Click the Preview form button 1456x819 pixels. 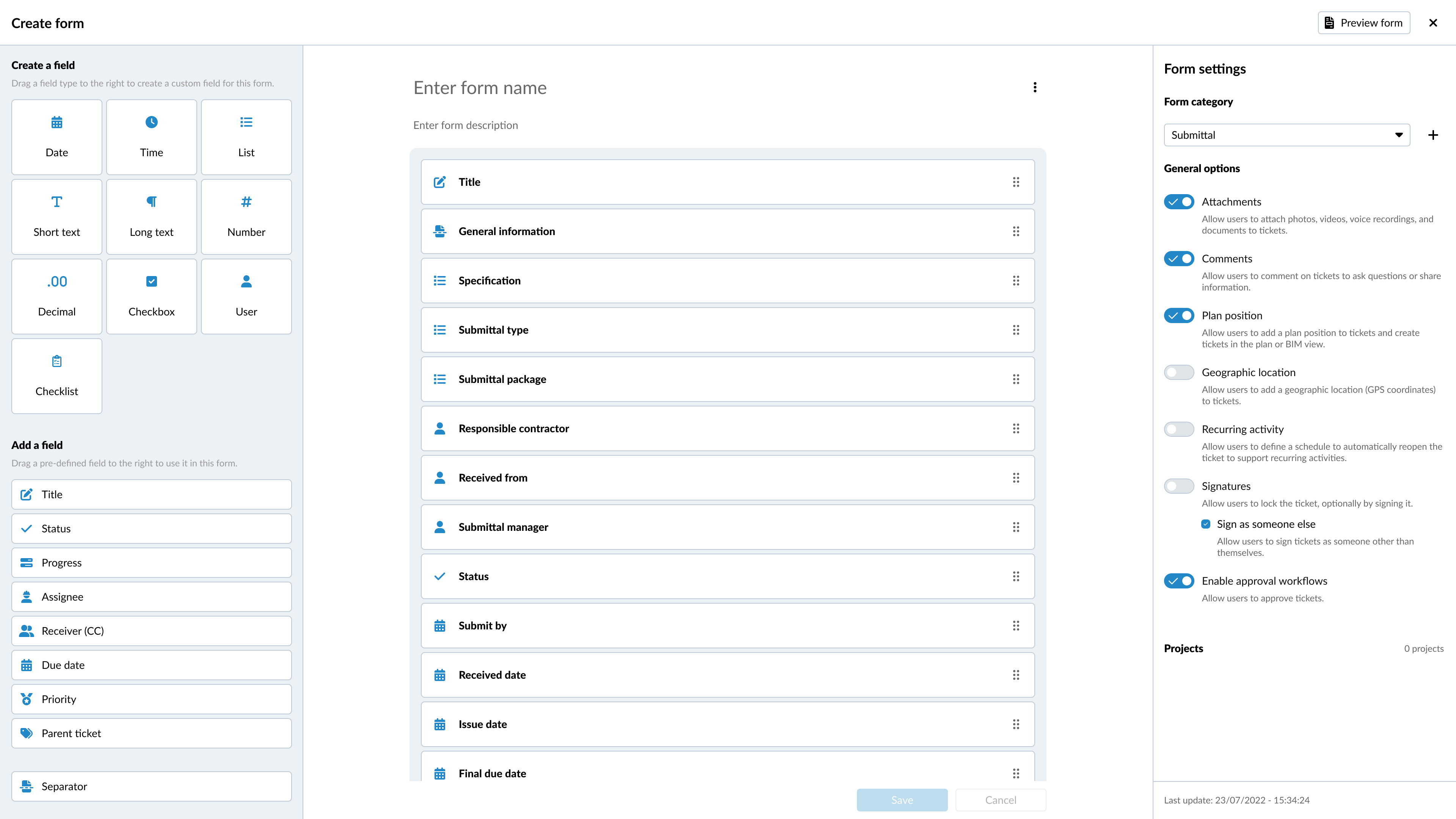pos(1364,23)
